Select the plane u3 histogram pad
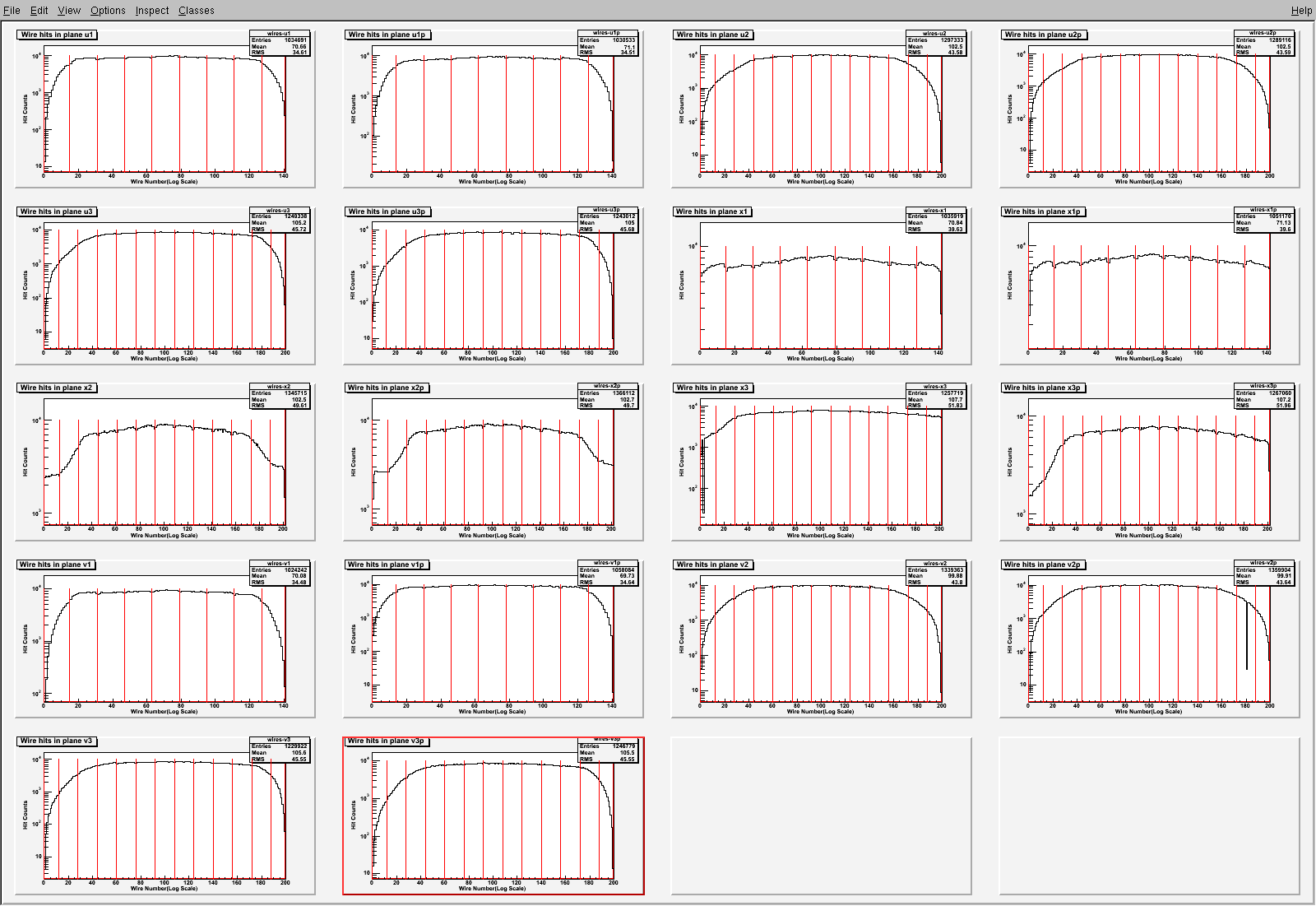This screenshot has width=1316, height=906. [x=165, y=286]
